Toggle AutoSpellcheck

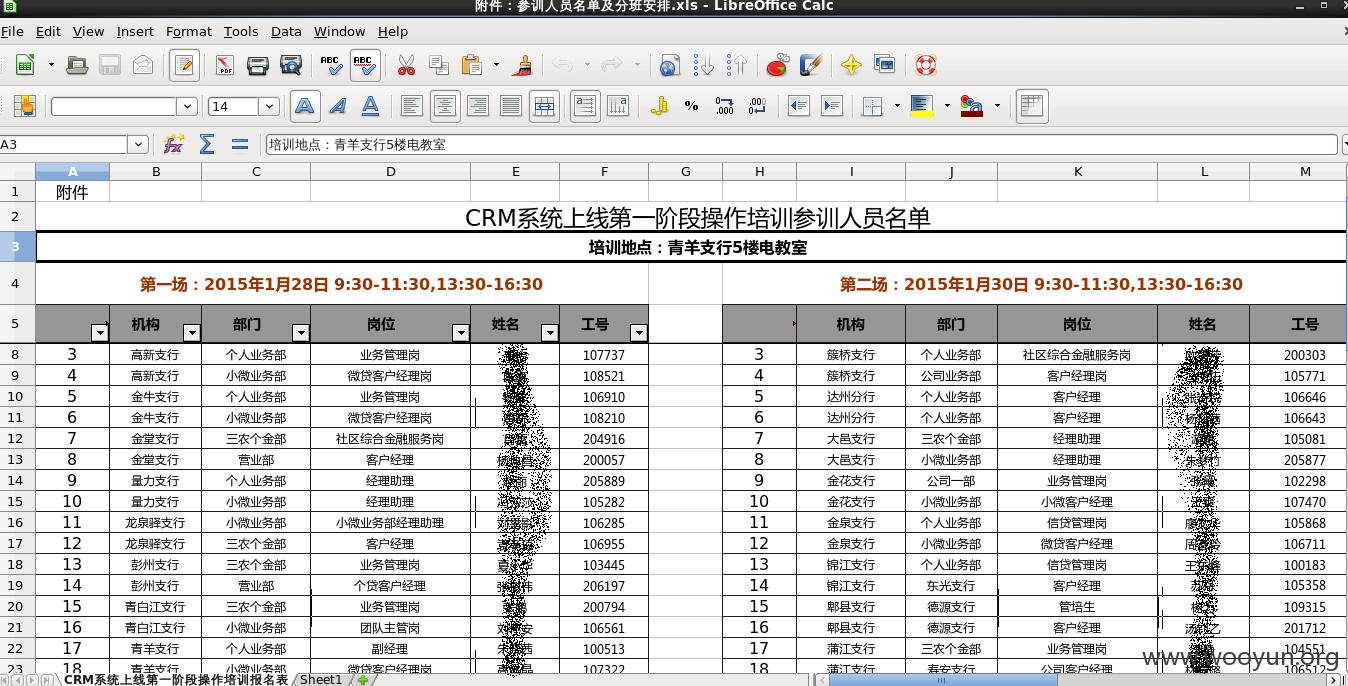coord(365,66)
